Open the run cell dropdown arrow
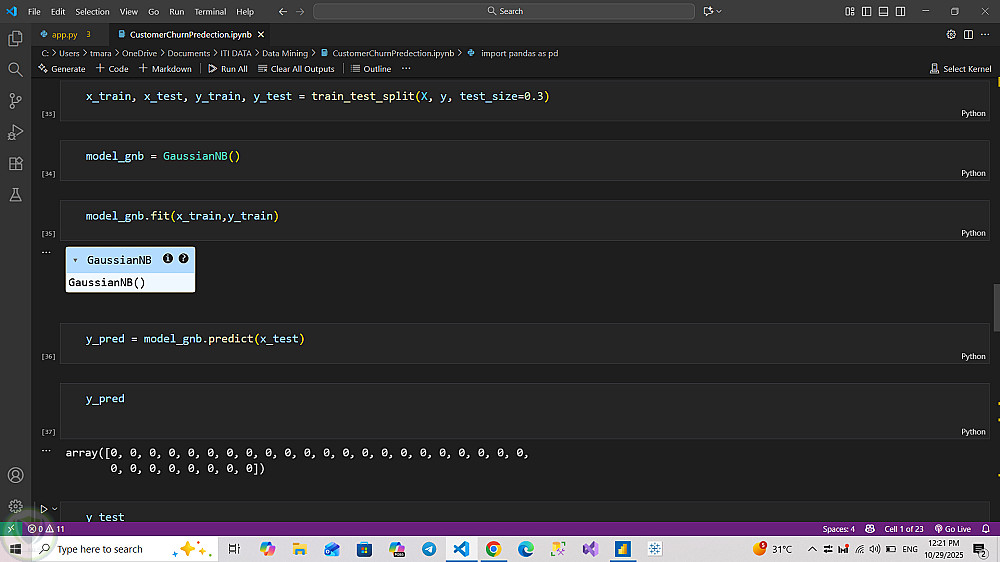The image size is (1000, 562). click(54, 509)
